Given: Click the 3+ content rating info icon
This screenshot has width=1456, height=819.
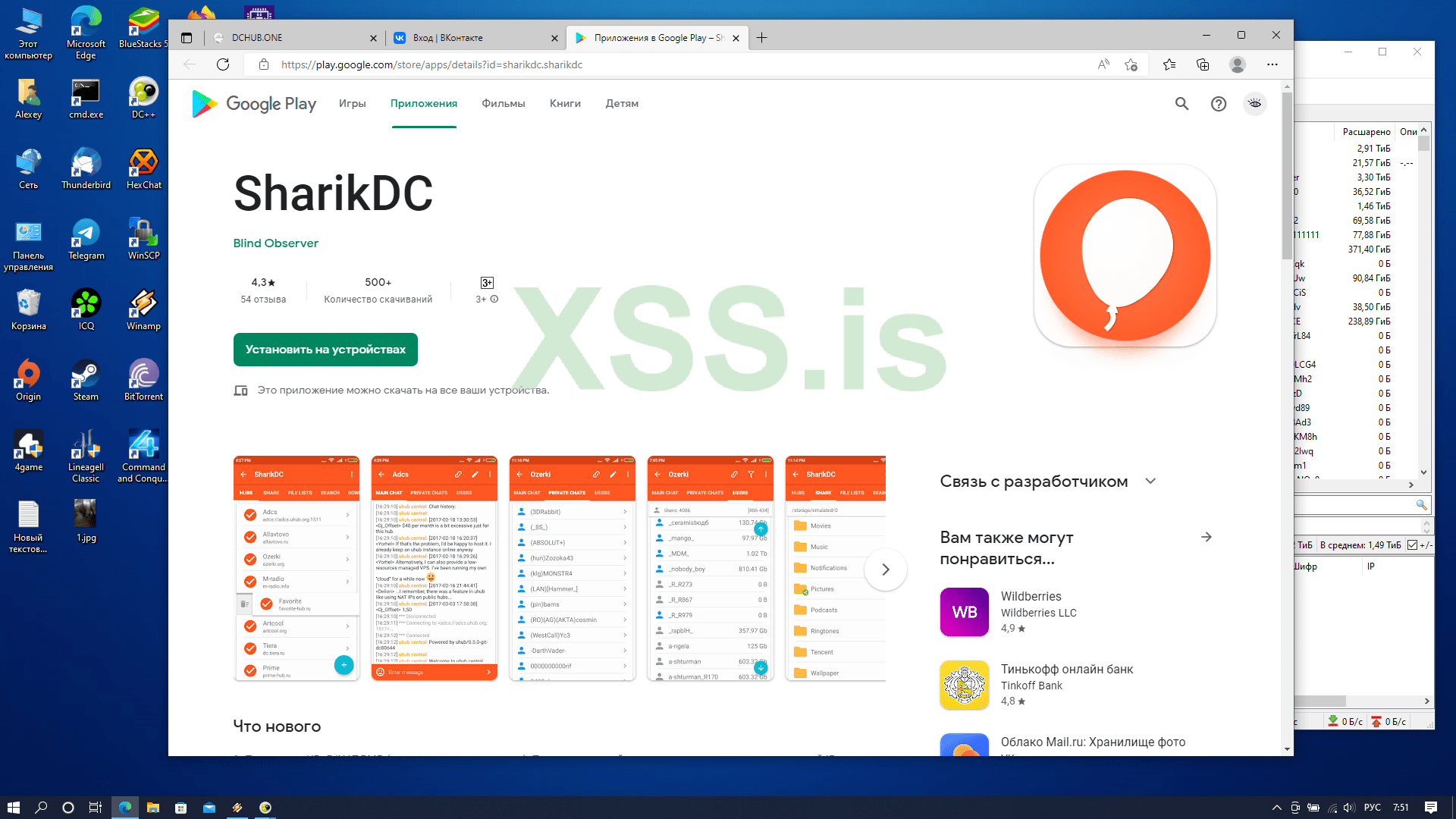Looking at the screenshot, I should tap(494, 300).
